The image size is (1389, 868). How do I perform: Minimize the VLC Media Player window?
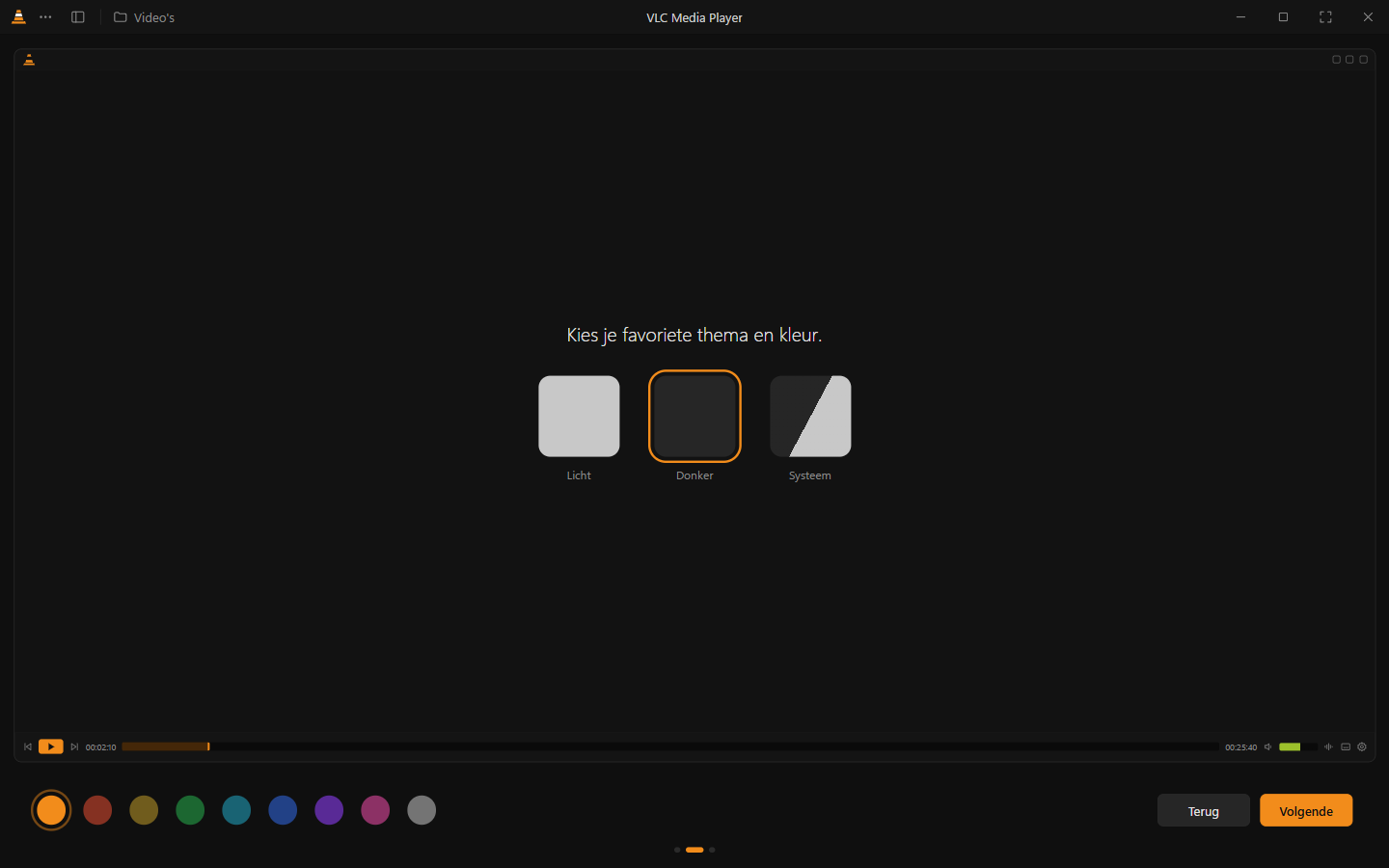1240,17
